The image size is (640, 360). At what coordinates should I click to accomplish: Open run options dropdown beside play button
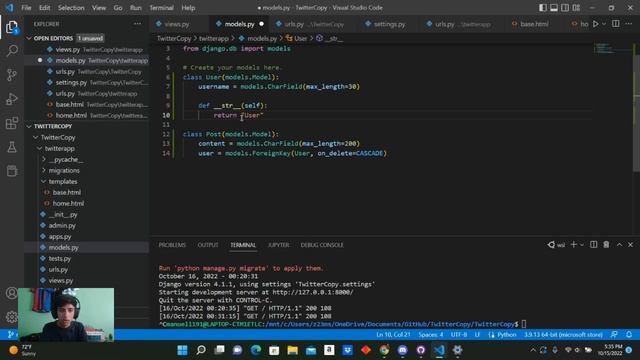pyautogui.click(x=604, y=24)
